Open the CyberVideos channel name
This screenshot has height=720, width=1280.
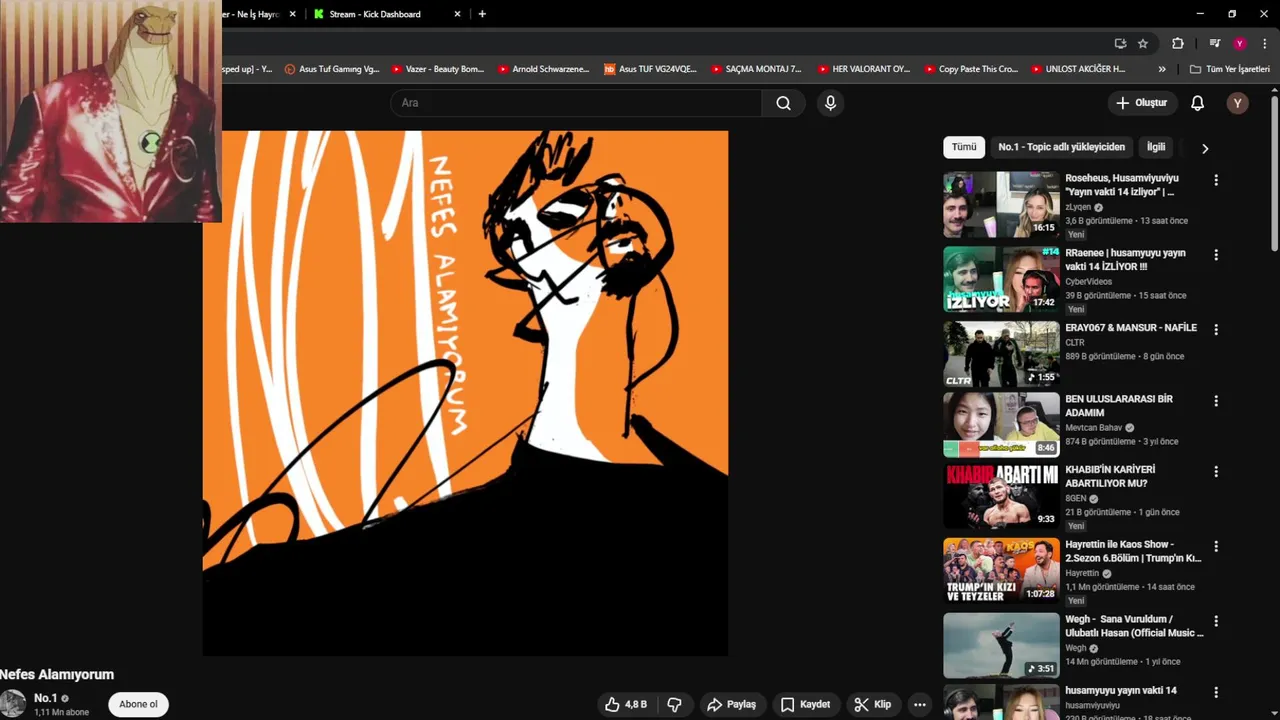coord(1088,282)
